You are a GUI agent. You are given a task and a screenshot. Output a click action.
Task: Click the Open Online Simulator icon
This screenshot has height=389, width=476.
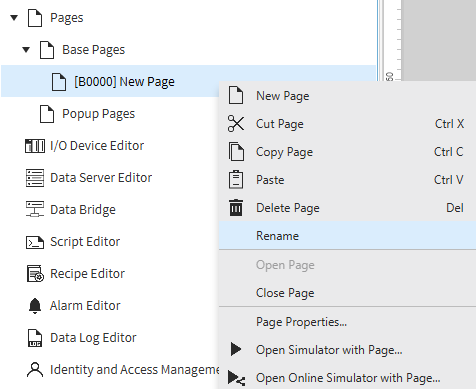[x=237, y=378]
